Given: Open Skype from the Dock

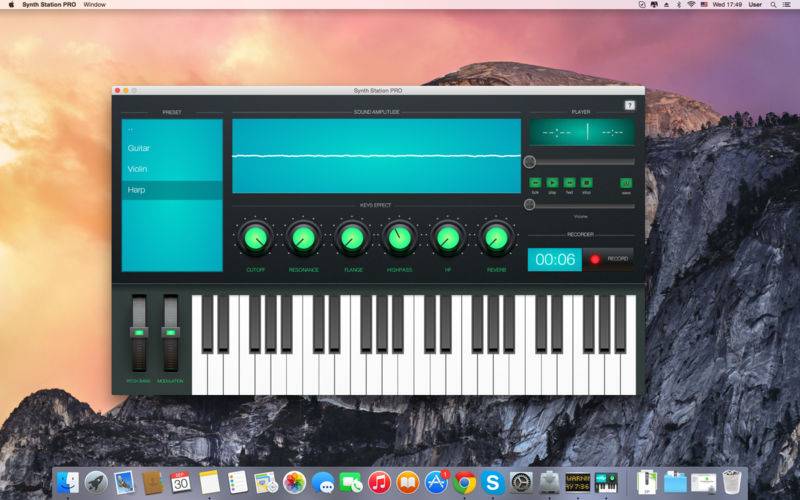Looking at the screenshot, I should [x=493, y=482].
